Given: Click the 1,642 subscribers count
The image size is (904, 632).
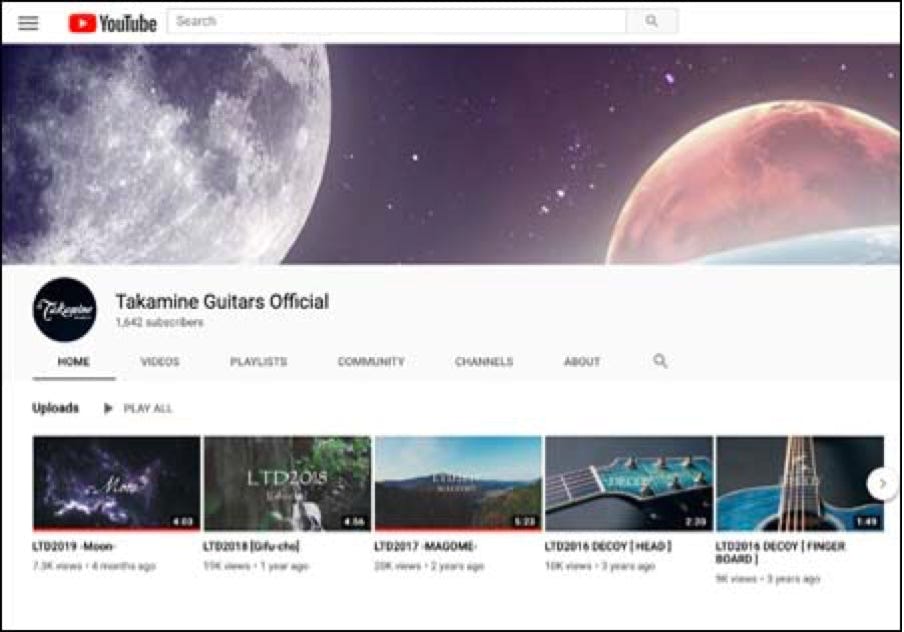Looking at the screenshot, I should [160, 322].
